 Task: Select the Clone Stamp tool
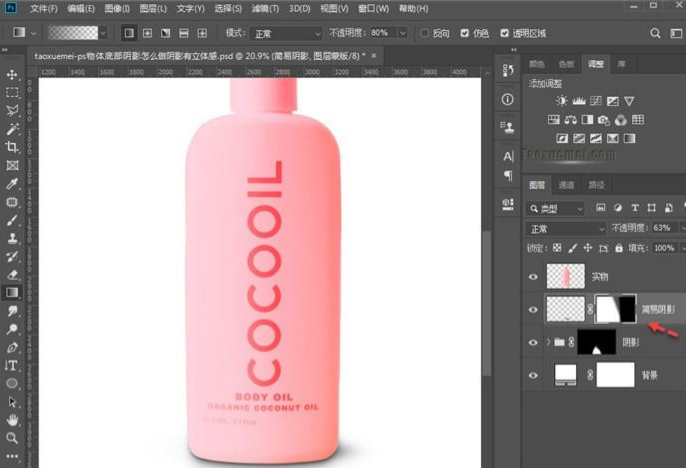12,238
